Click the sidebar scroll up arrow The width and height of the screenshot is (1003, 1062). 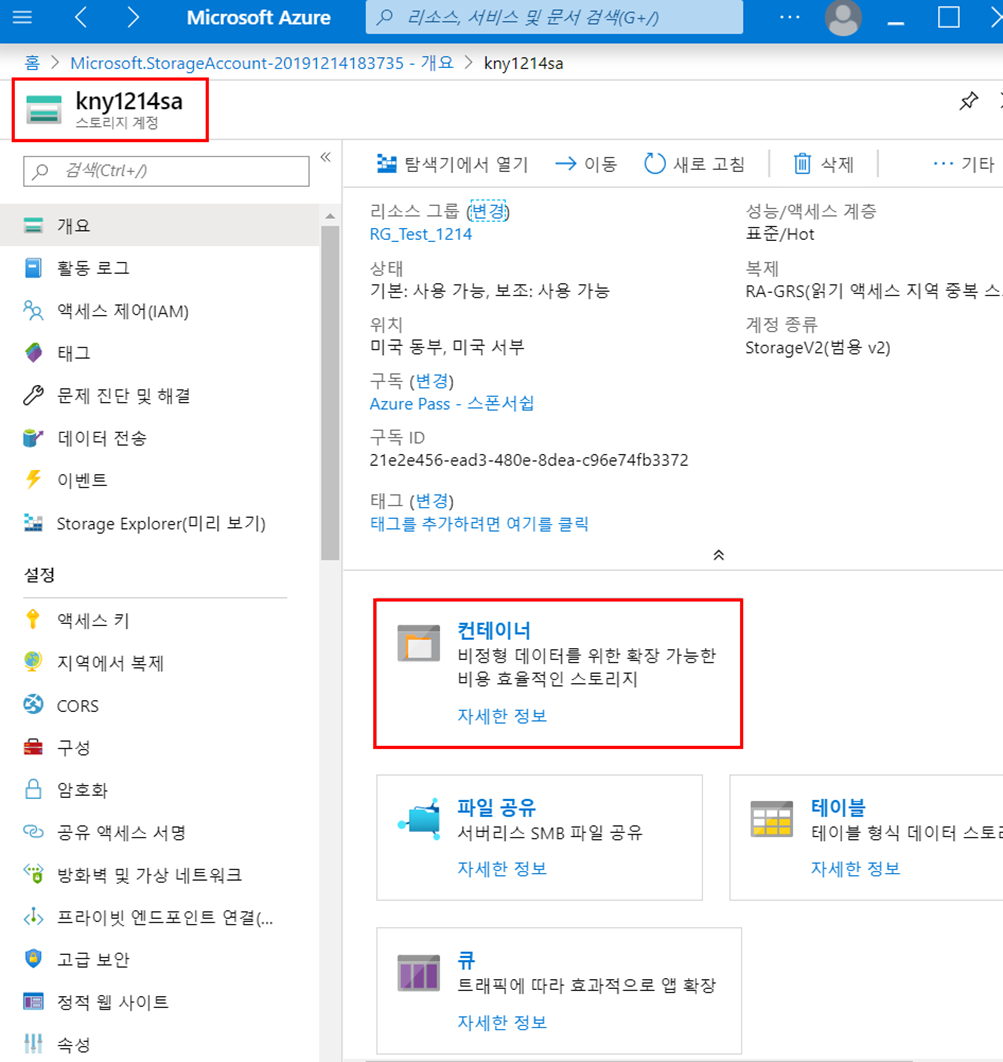330,216
